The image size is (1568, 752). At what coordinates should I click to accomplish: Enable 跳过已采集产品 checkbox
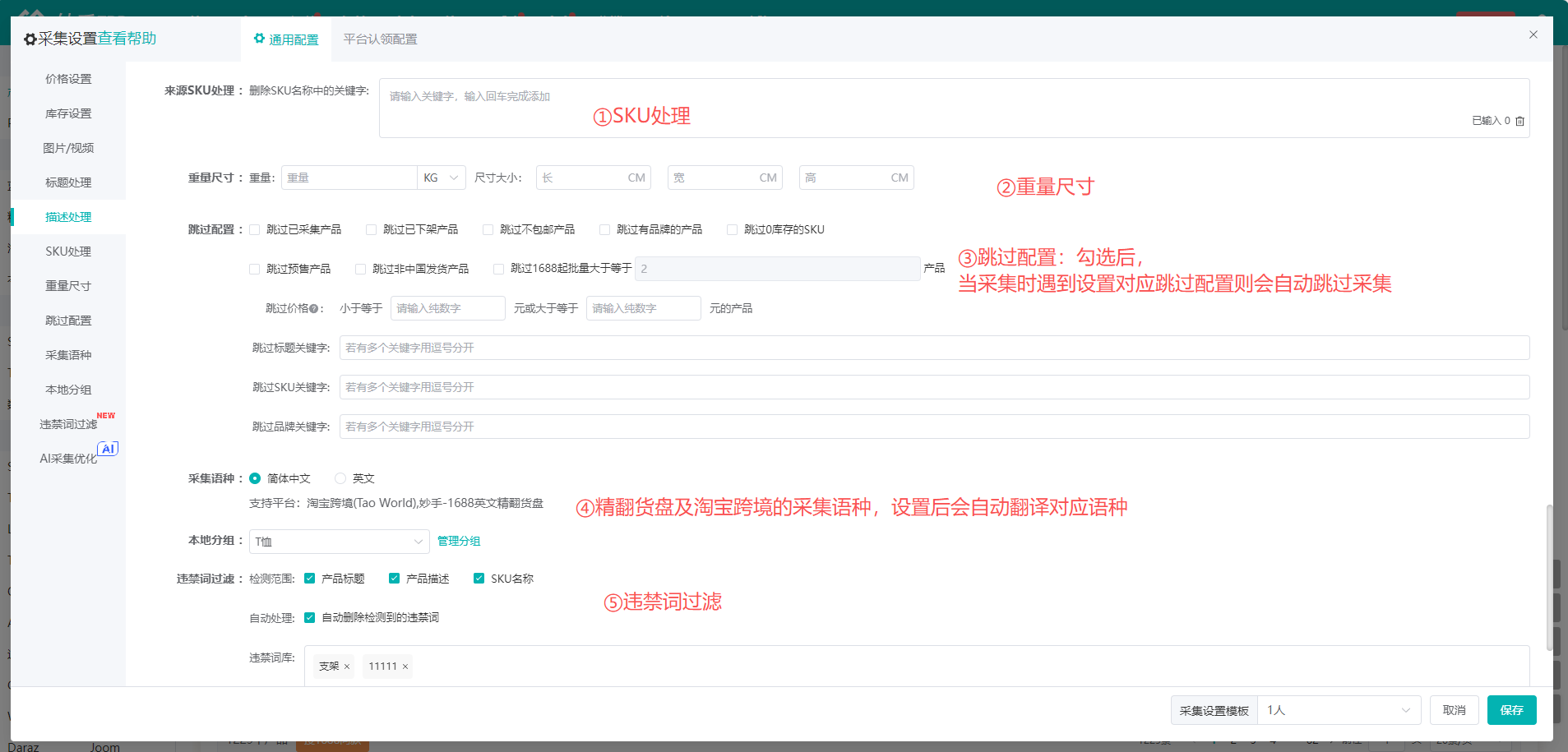[x=255, y=230]
